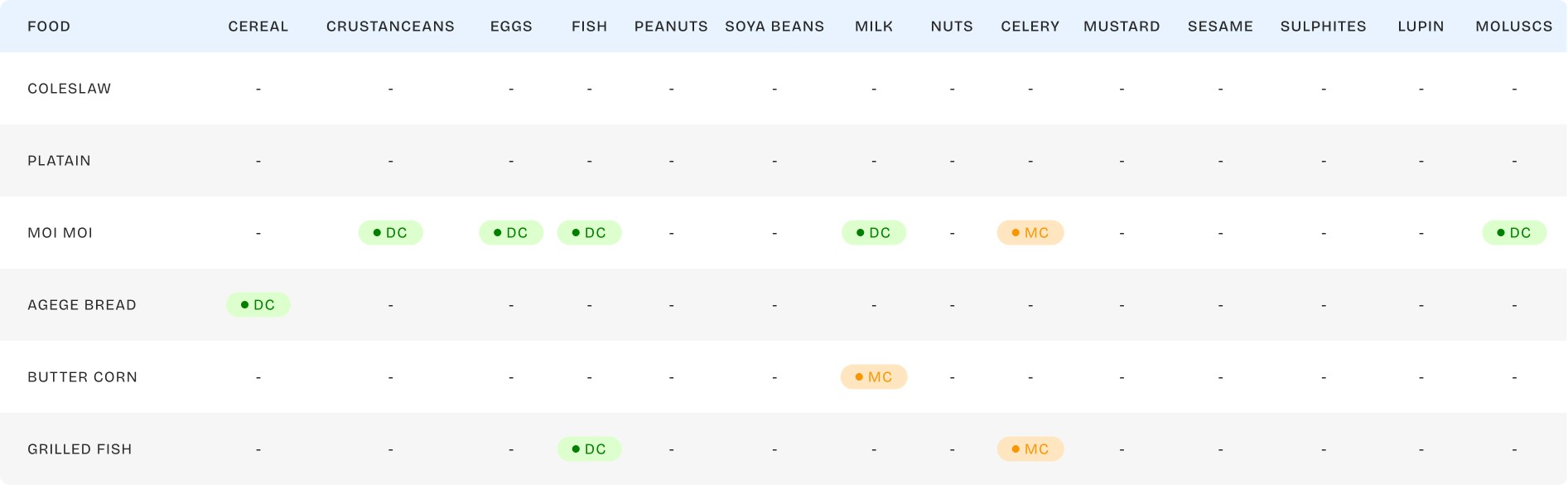Click the CRUSTANCEANS column header

click(390, 27)
